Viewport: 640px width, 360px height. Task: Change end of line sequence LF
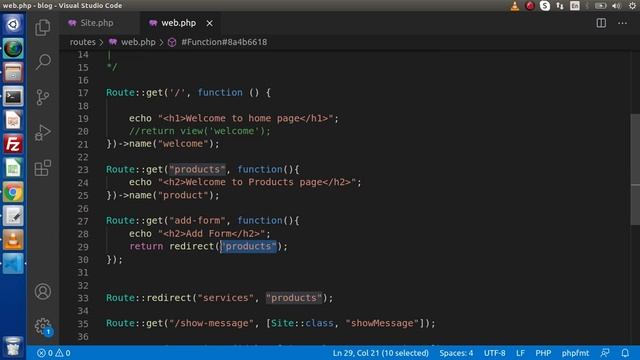(520, 353)
